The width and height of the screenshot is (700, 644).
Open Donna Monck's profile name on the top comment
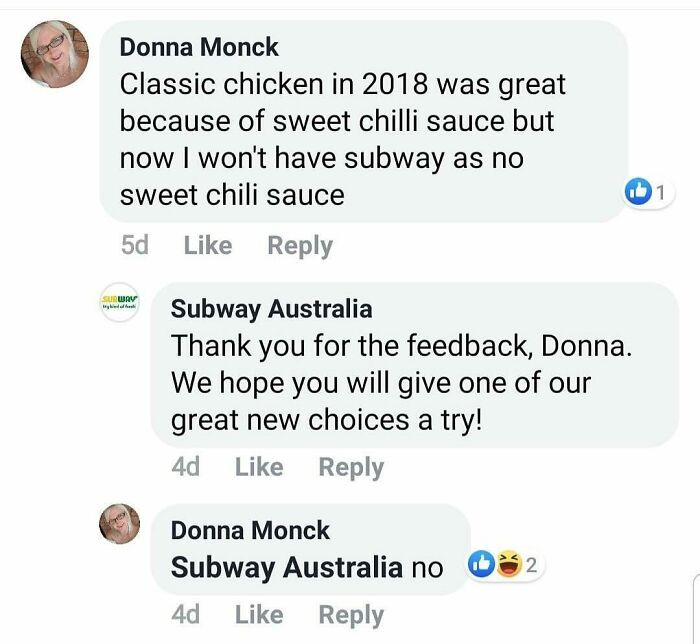(x=199, y=46)
